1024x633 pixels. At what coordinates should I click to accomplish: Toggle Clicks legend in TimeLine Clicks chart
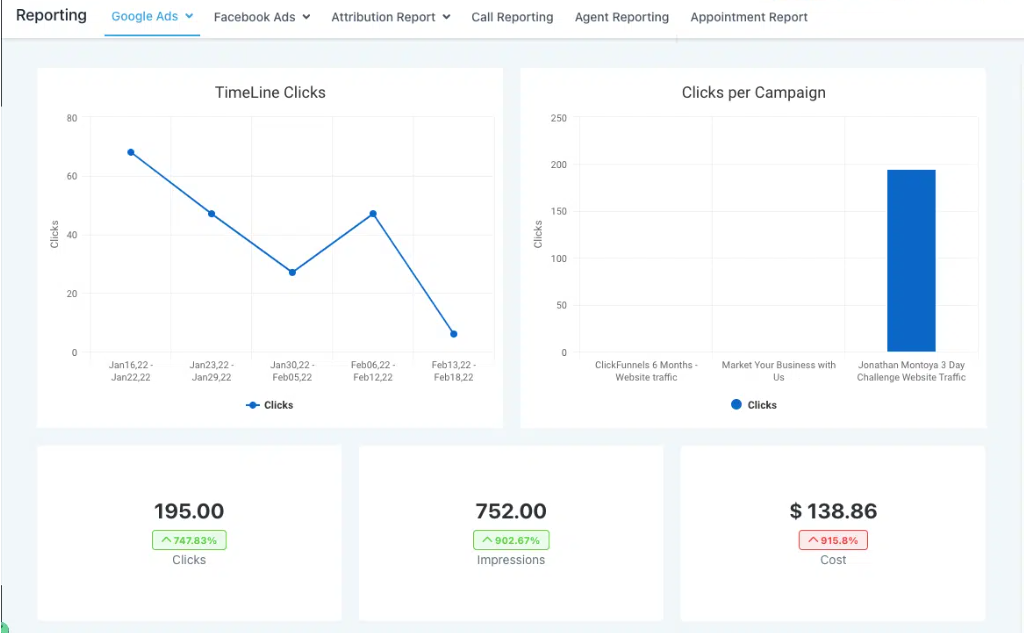pyautogui.click(x=269, y=405)
